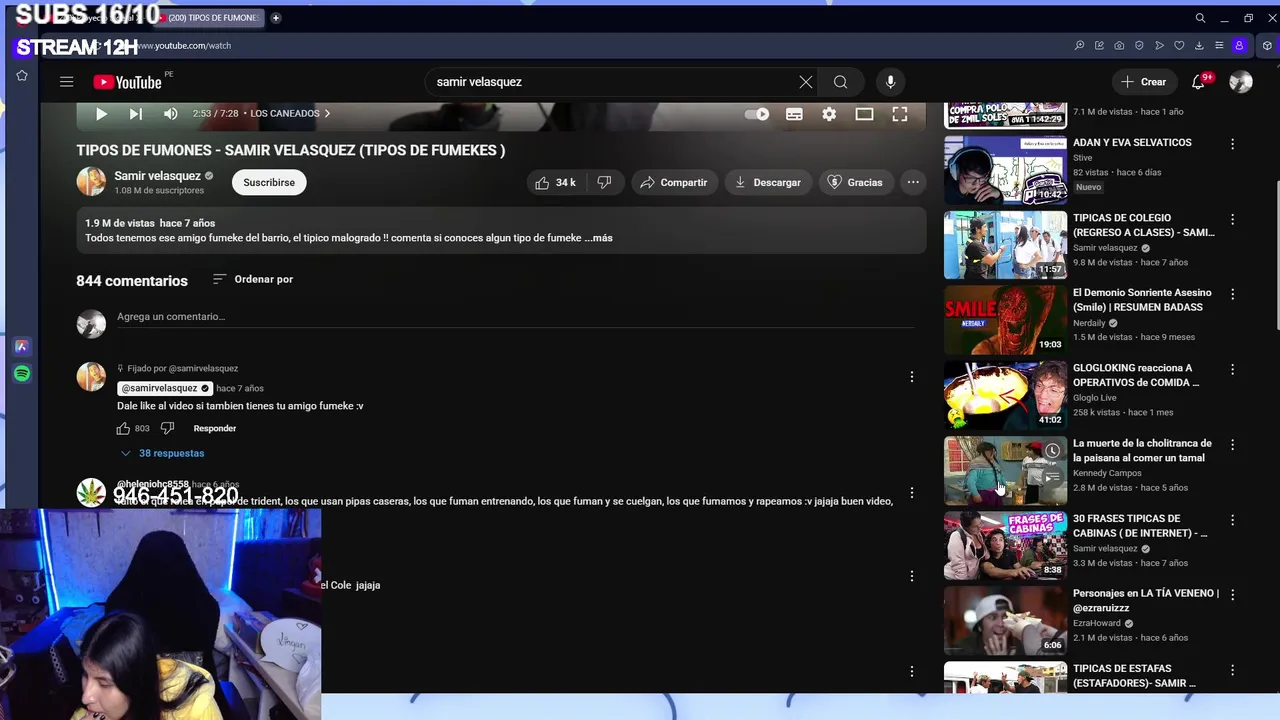Open browser search icon in title bar
The height and width of the screenshot is (720, 1280).
(1200, 18)
